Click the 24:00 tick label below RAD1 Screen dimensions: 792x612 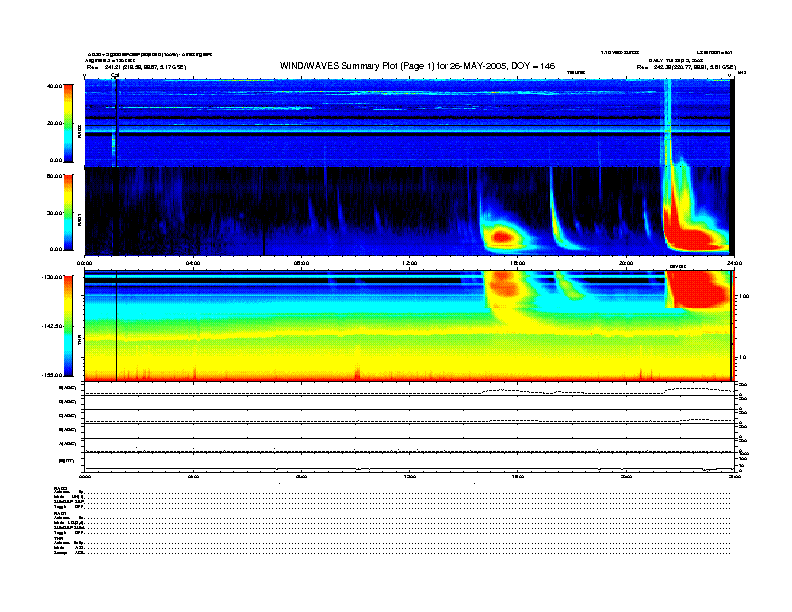click(734, 263)
